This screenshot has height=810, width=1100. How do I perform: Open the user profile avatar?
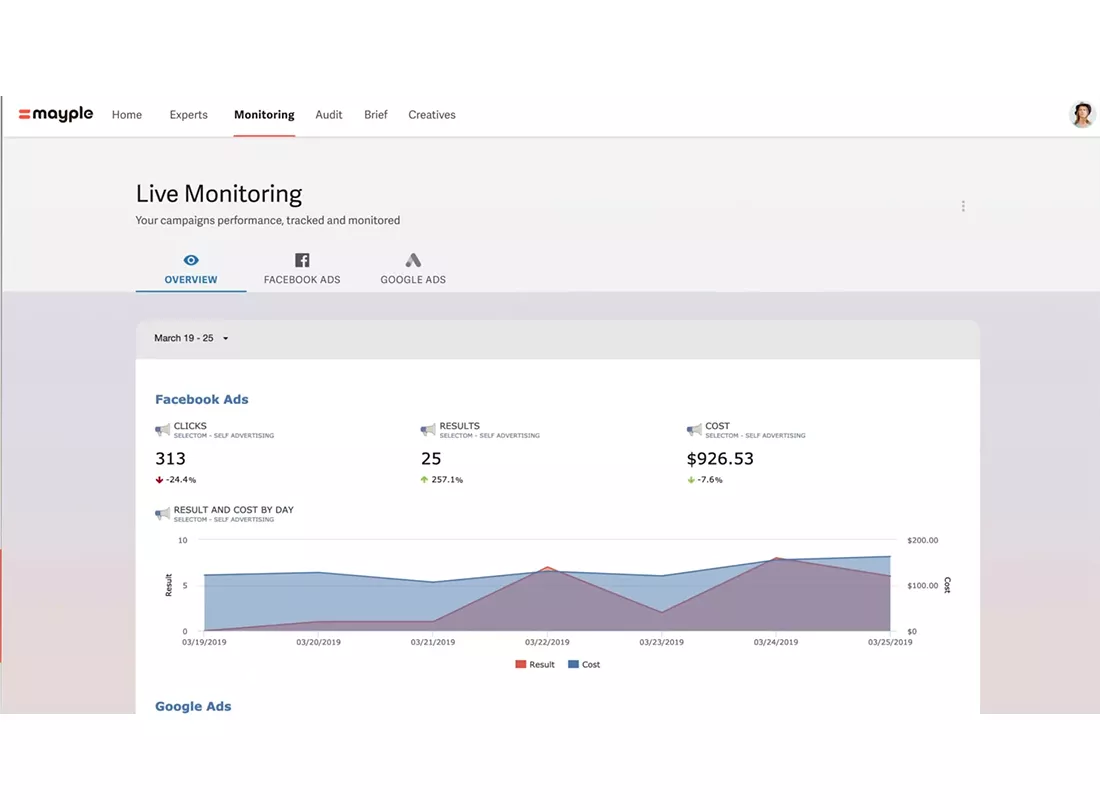coord(1081,114)
